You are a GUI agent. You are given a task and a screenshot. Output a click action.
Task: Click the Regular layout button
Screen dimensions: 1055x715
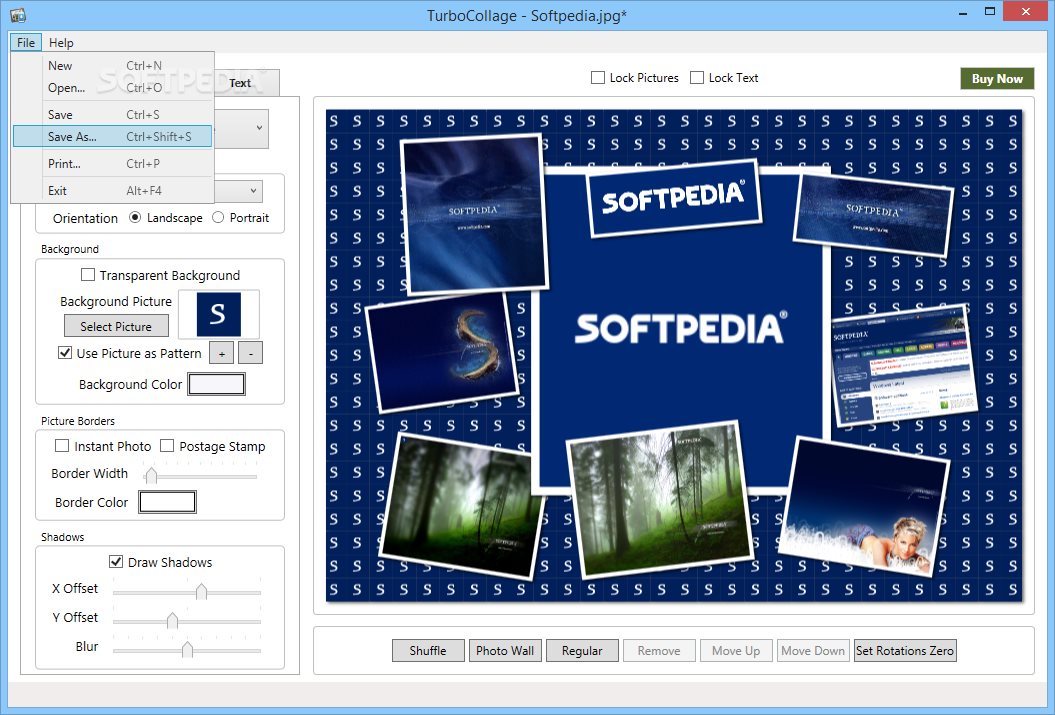(x=582, y=650)
